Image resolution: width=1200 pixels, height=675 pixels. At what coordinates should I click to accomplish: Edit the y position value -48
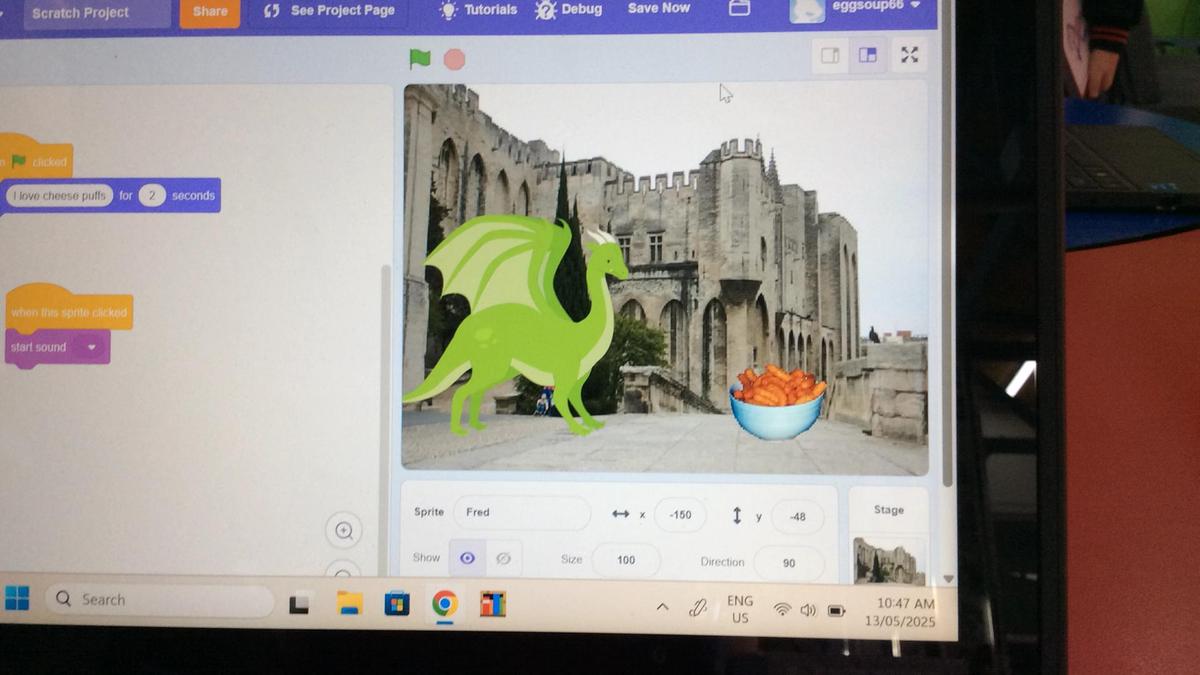coord(797,516)
